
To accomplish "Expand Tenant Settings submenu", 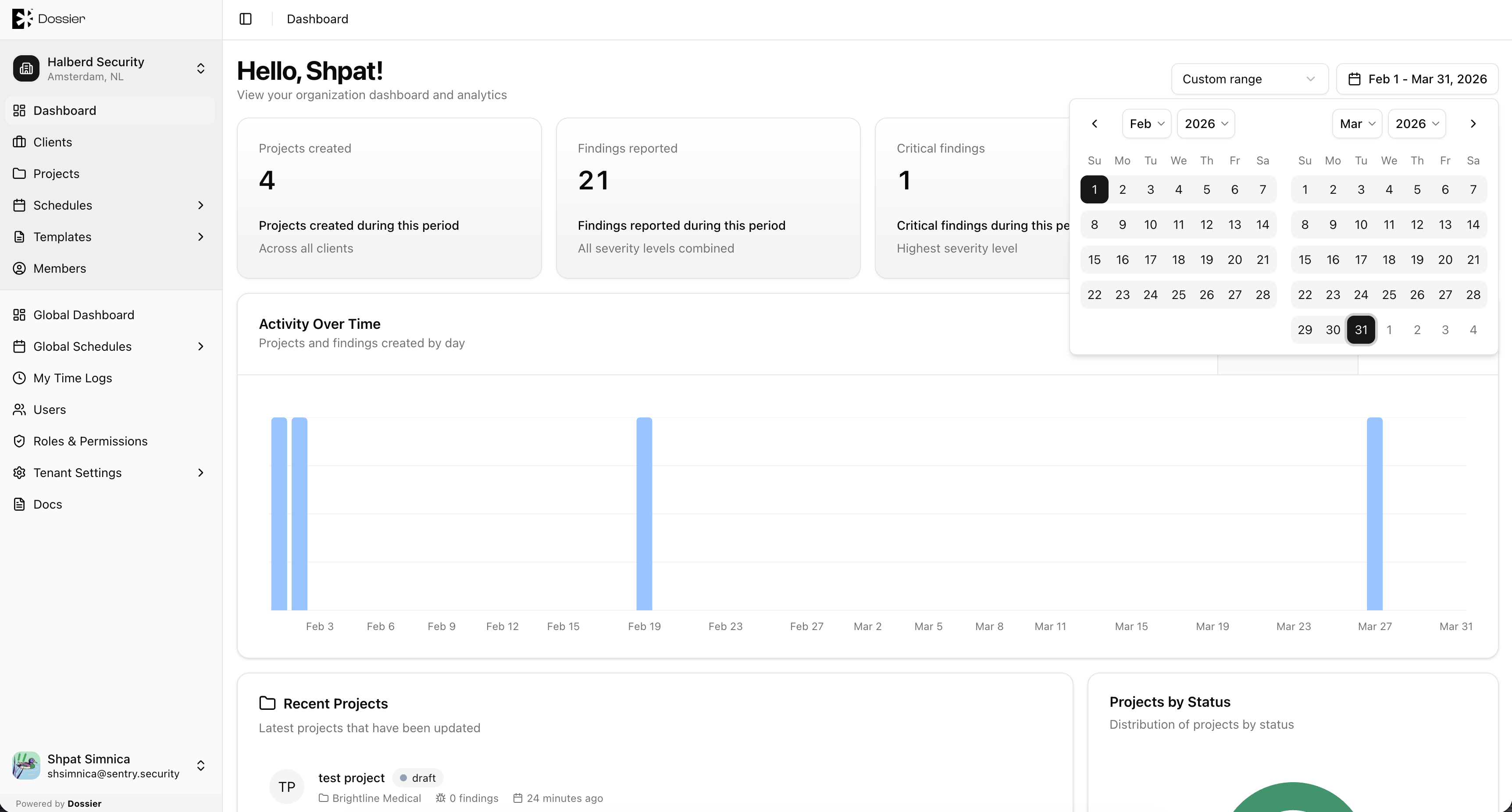I will click(201, 473).
